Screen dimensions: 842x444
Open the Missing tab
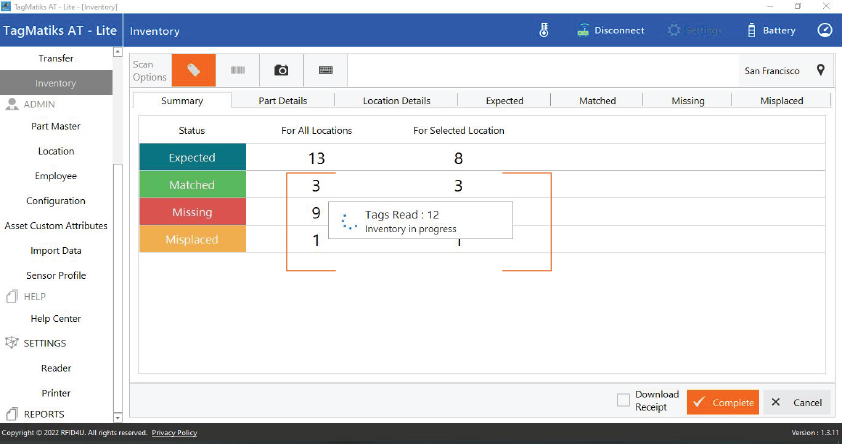[687, 101]
